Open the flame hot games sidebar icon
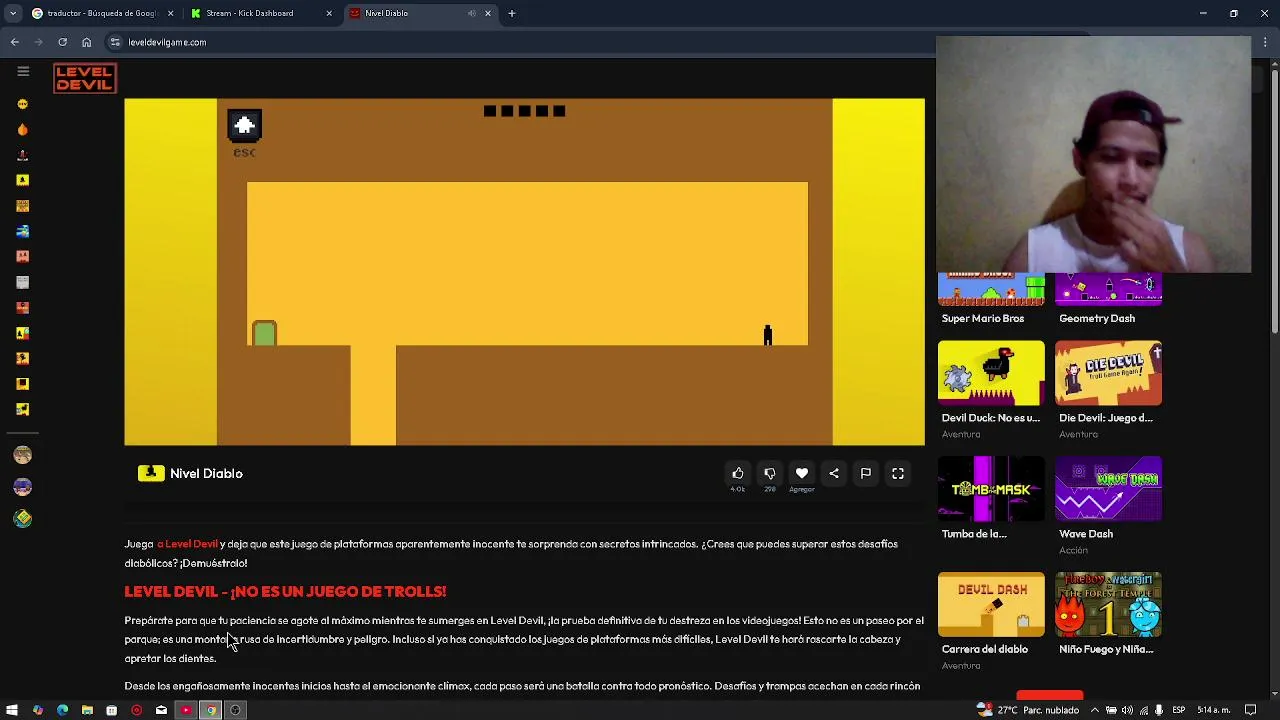 [23, 129]
